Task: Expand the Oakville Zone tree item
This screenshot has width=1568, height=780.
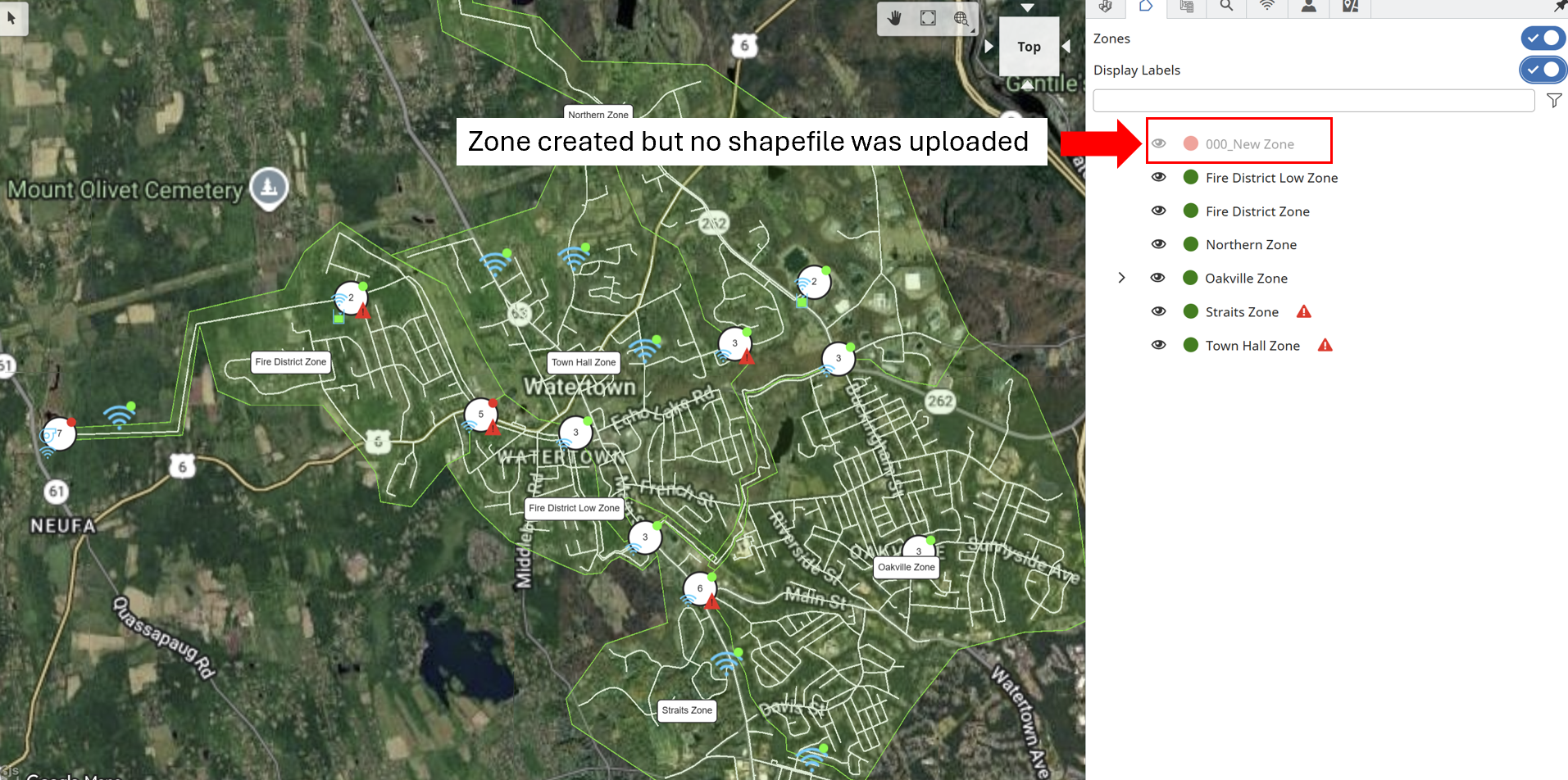Action: coord(1121,278)
